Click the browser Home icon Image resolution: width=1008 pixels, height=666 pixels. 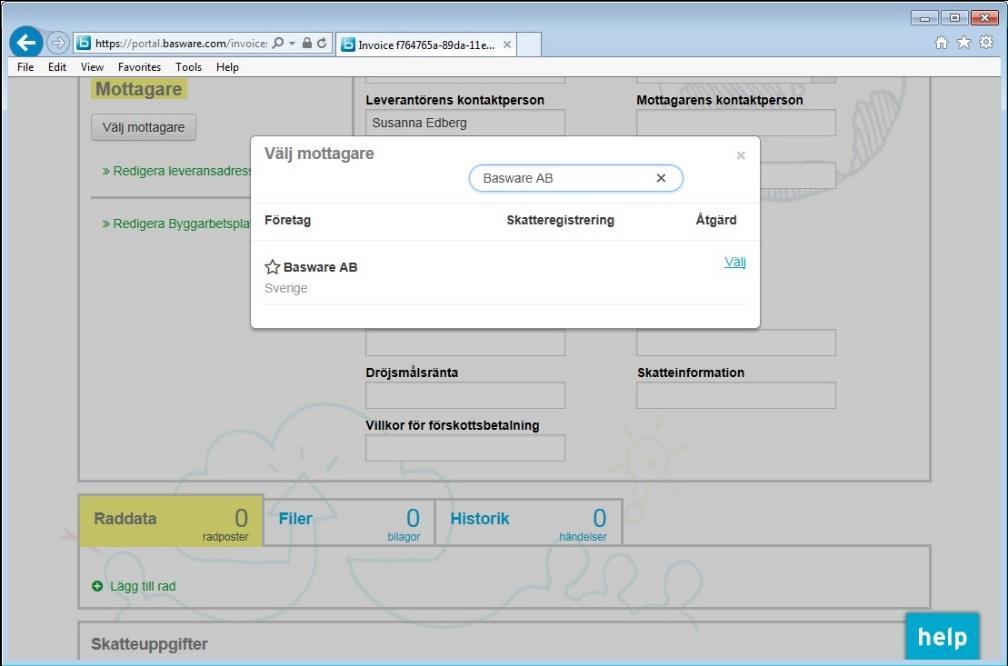941,42
